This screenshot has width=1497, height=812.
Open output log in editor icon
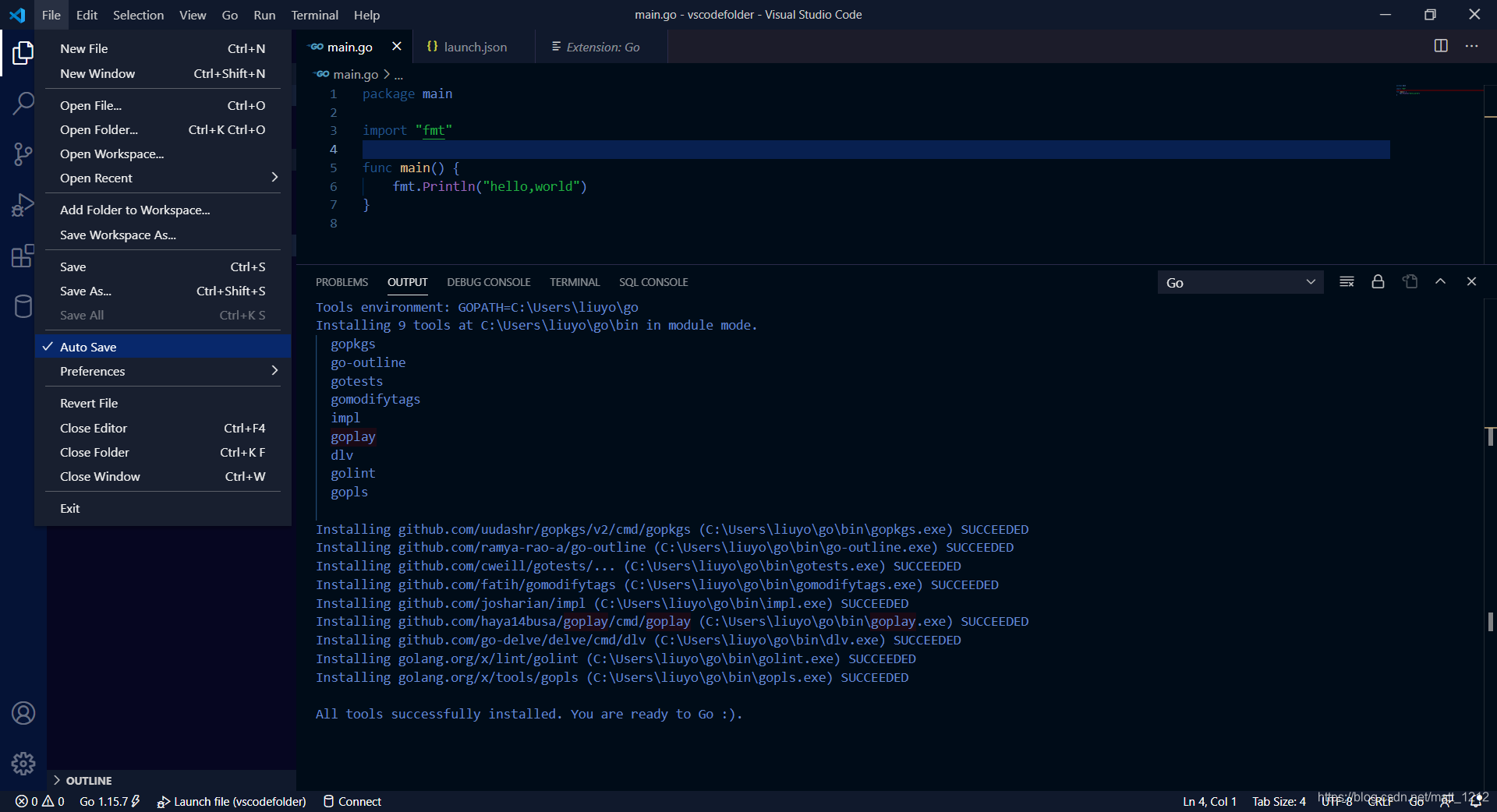click(x=1410, y=282)
